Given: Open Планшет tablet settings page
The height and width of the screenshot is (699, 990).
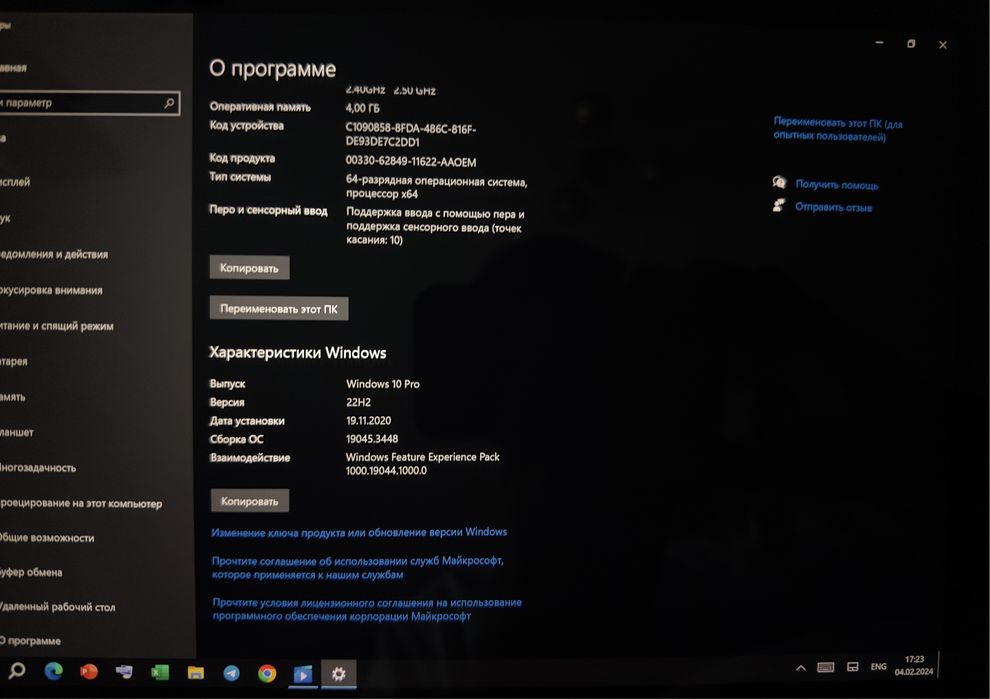Looking at the screenshot, I should point(17,433).
